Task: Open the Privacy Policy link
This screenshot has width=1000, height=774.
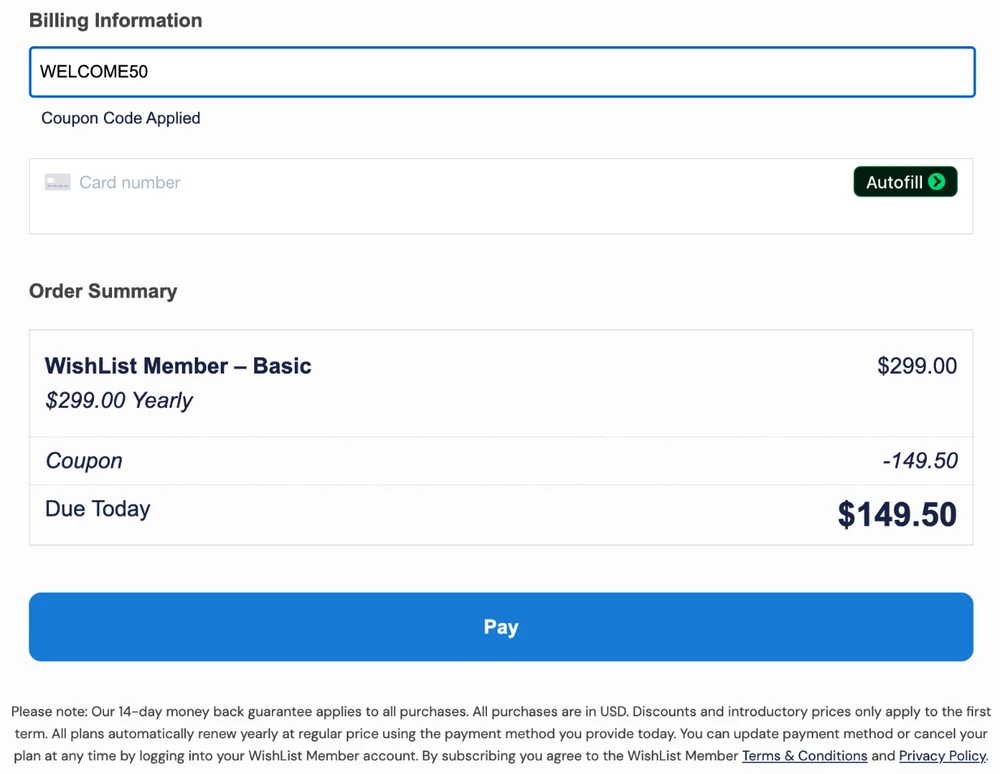Action: click(x=942, y=756)
